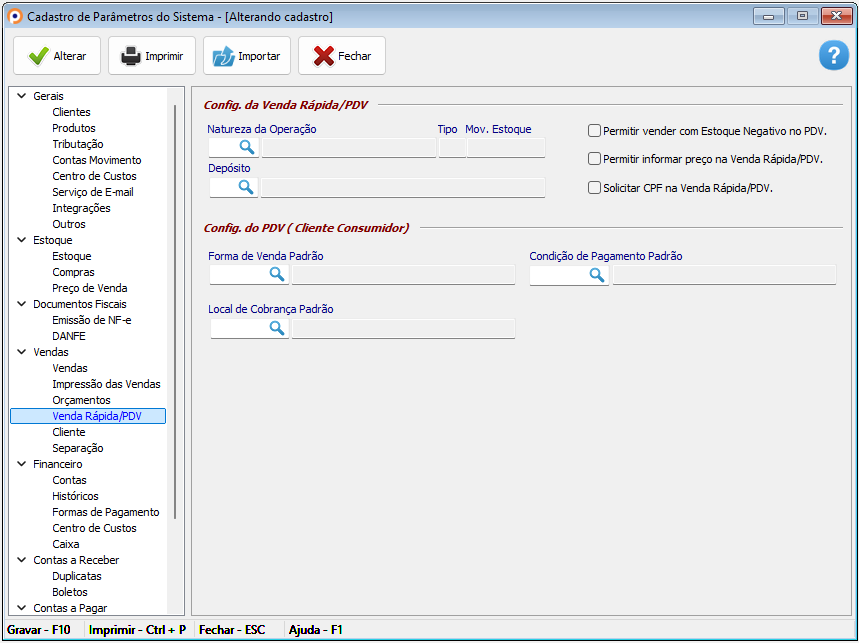This screenshot has height=643, width=859.
Task: Open Local de Cobrança Padrão lookup icon
Action: point(277,328)
